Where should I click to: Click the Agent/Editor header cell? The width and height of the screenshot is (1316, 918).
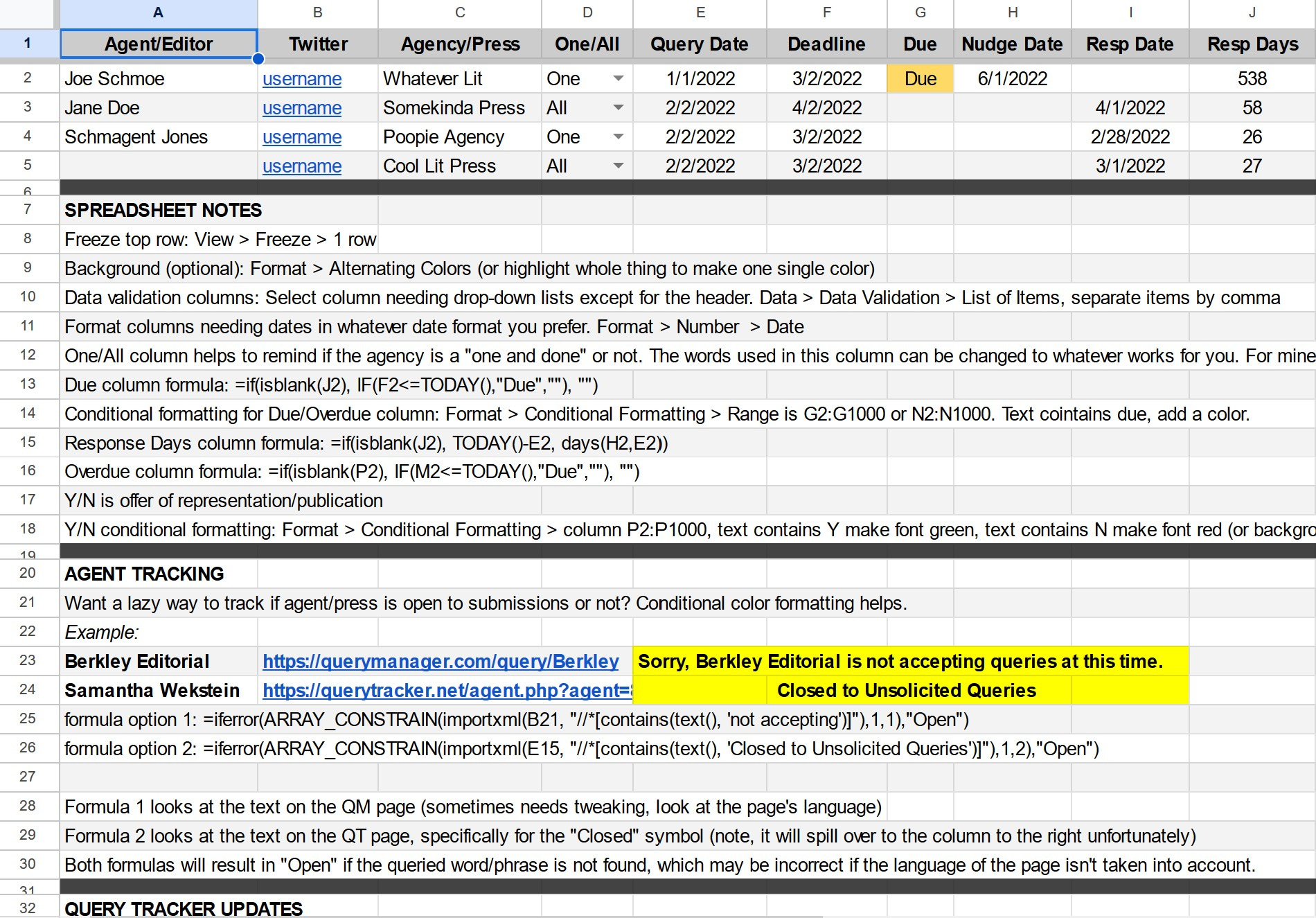(159, 44)
